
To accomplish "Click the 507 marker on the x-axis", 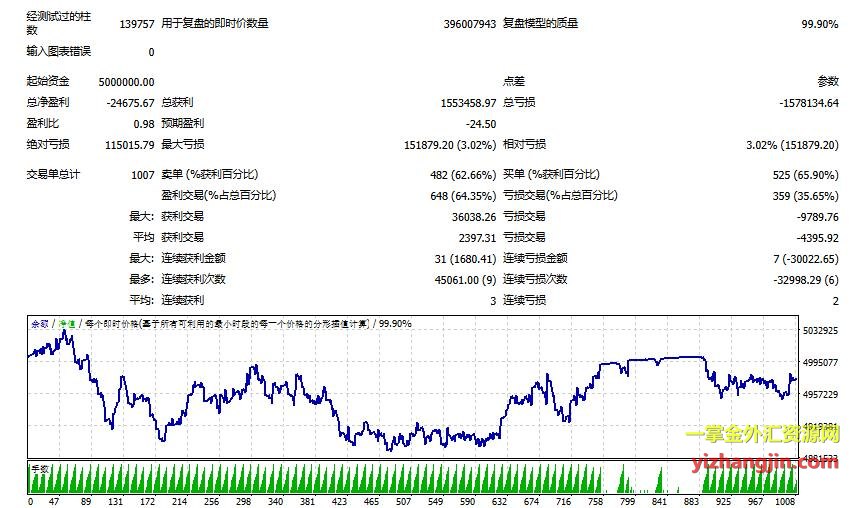I will (403, 502).
